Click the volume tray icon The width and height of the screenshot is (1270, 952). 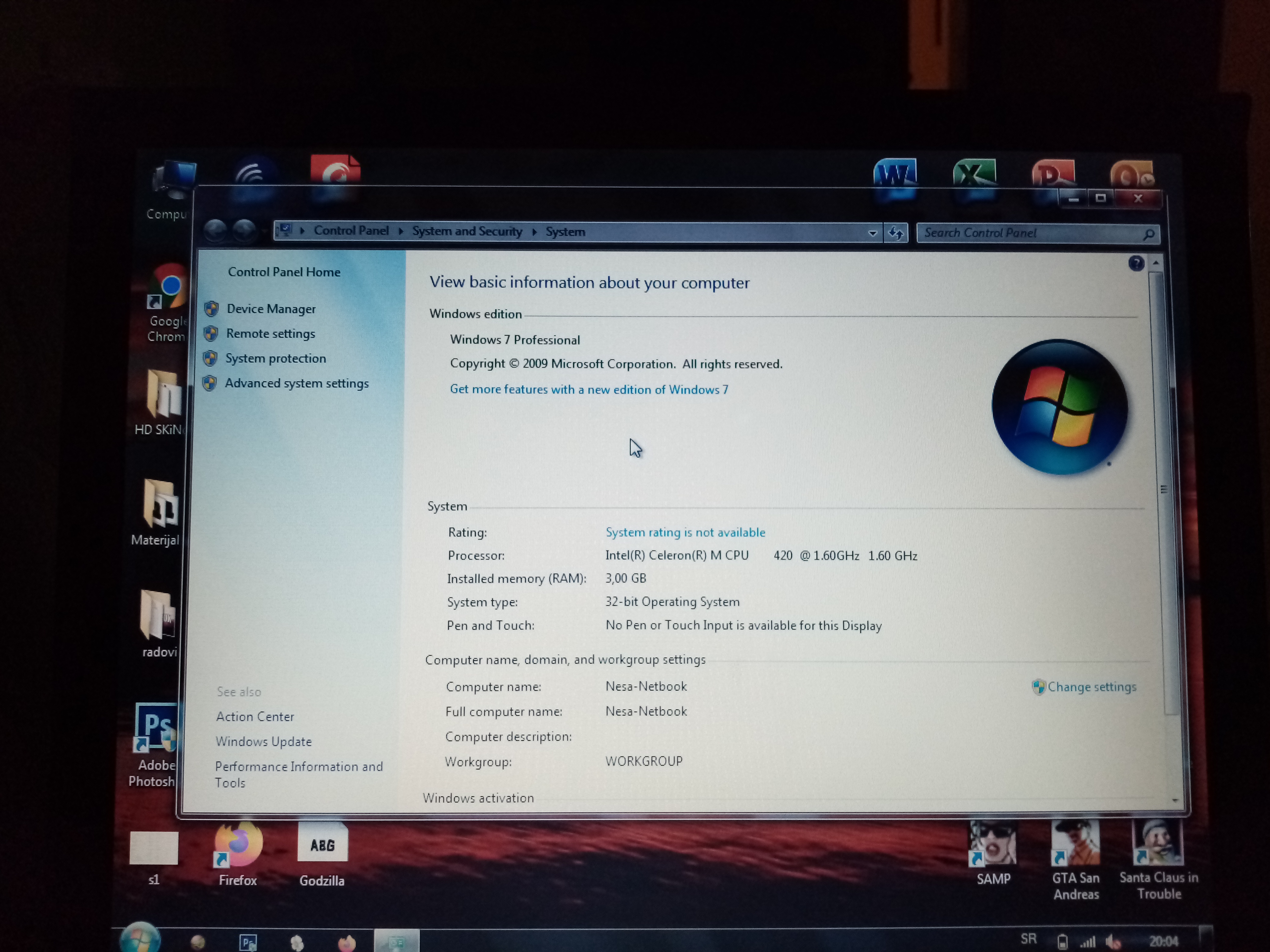(1113, 941)
